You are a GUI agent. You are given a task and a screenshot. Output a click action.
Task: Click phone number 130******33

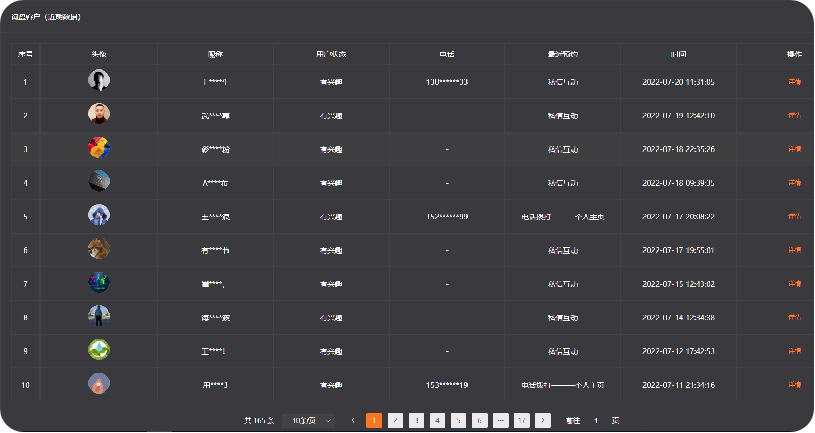point(446,82)
